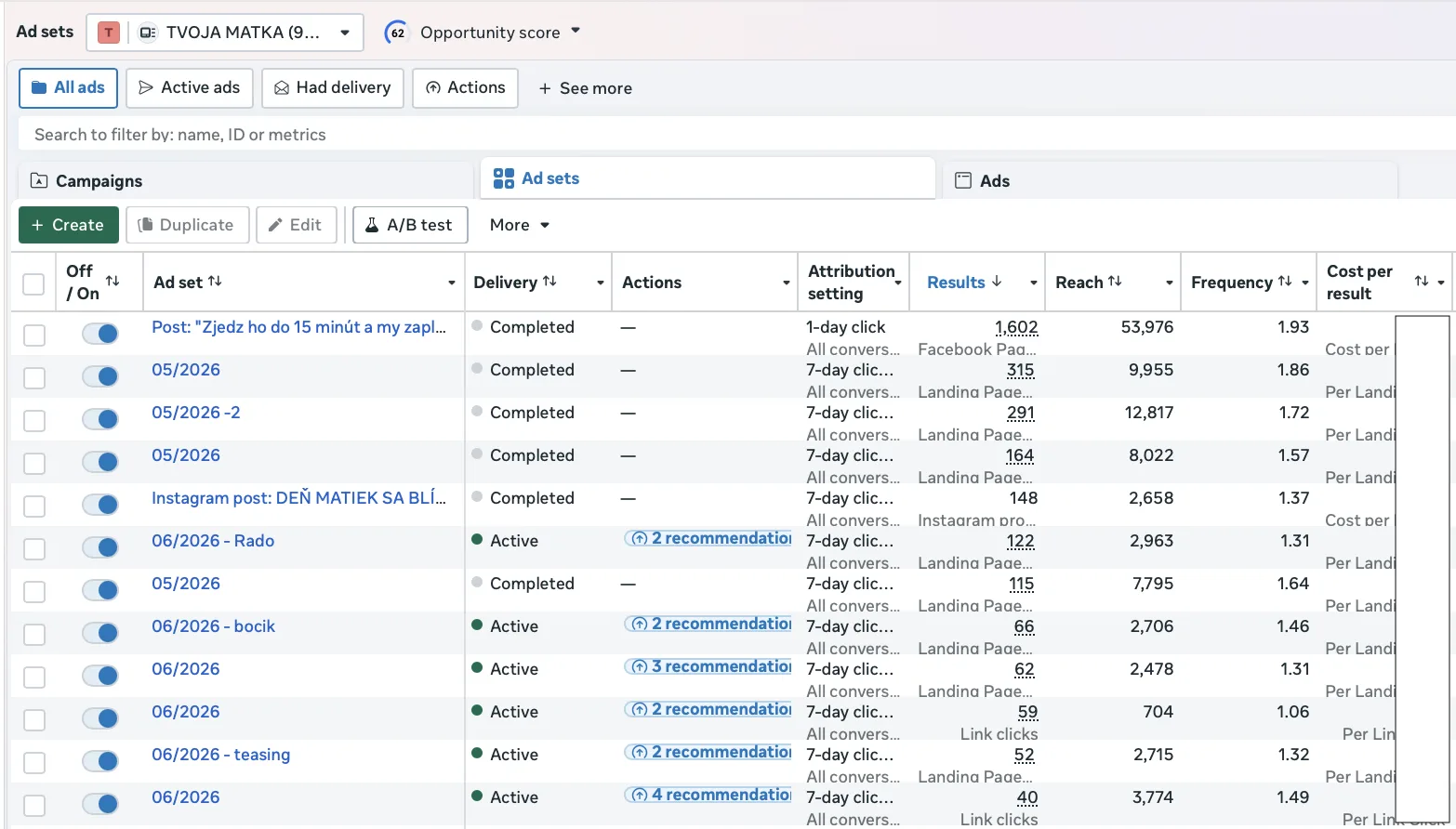Click the 1,602 results value
Screen dimensions: 1456x829
(x=1016, y=327)
